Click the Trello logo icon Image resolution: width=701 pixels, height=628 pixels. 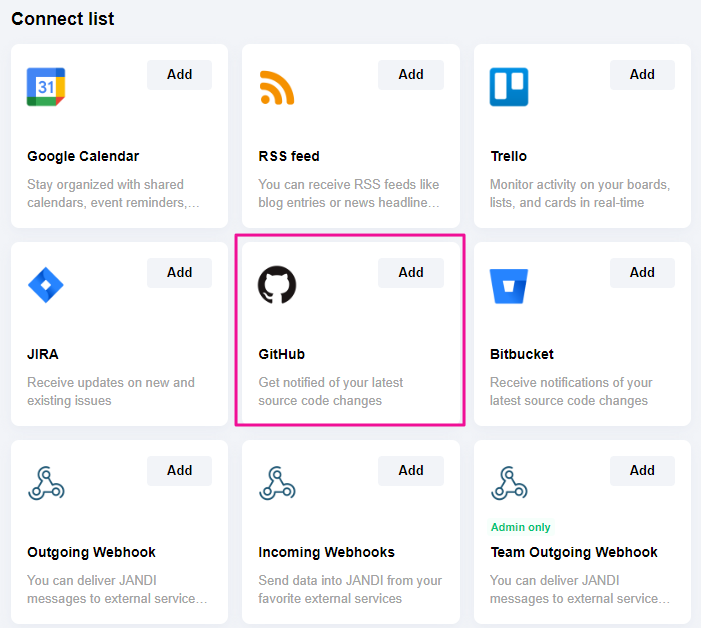click(509, 87)
